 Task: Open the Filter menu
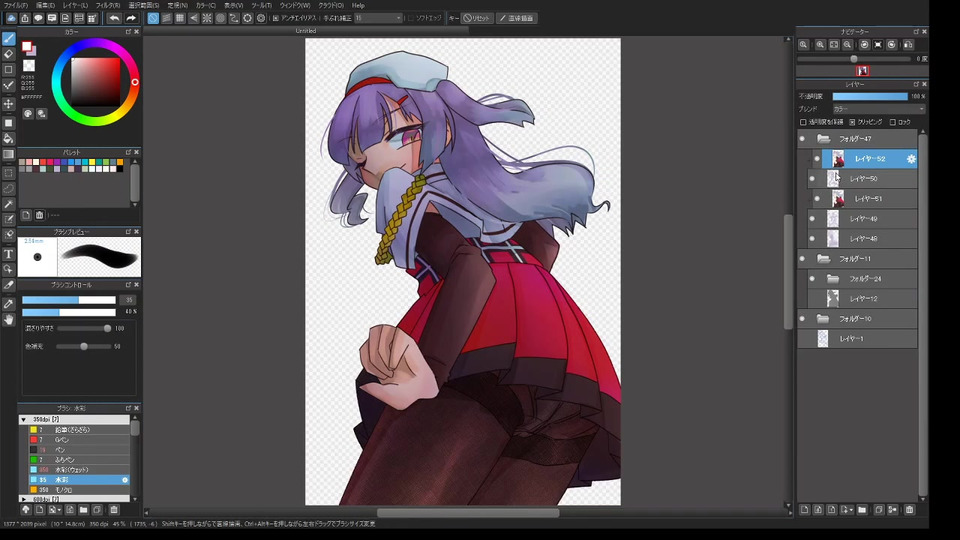pos(108,5)
